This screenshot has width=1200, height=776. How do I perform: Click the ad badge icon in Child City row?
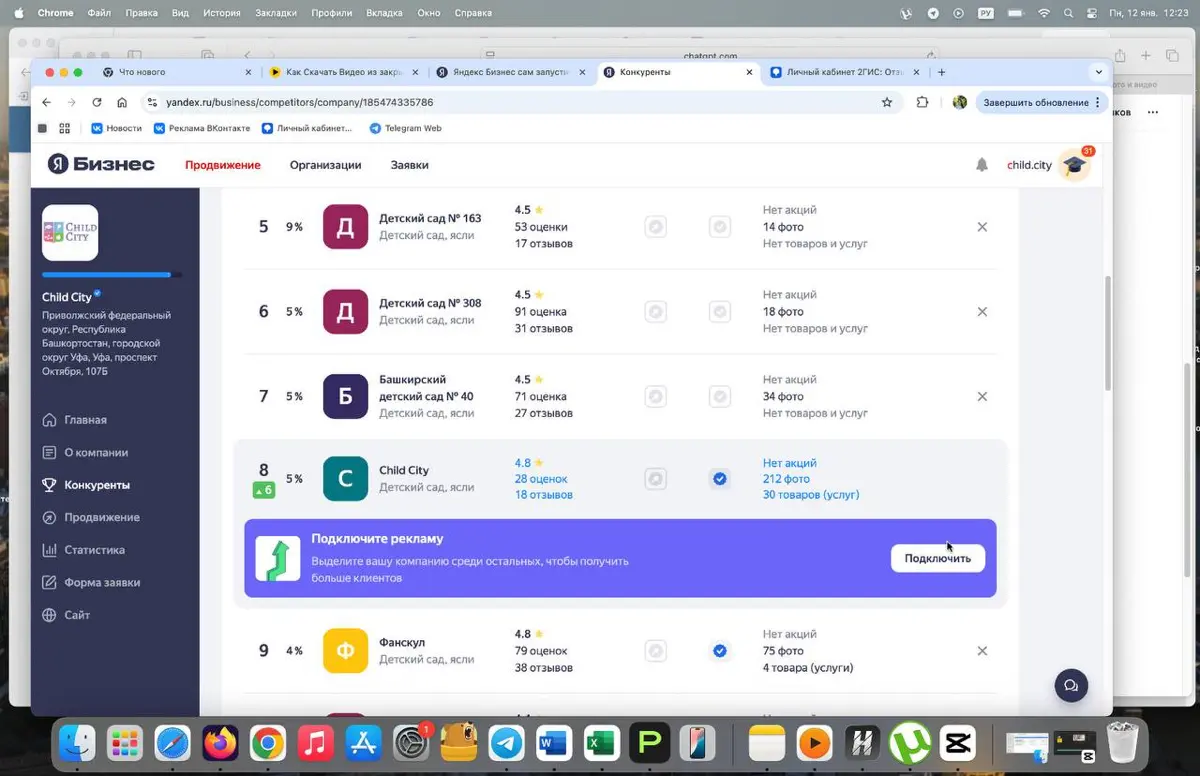pos(655,479)
